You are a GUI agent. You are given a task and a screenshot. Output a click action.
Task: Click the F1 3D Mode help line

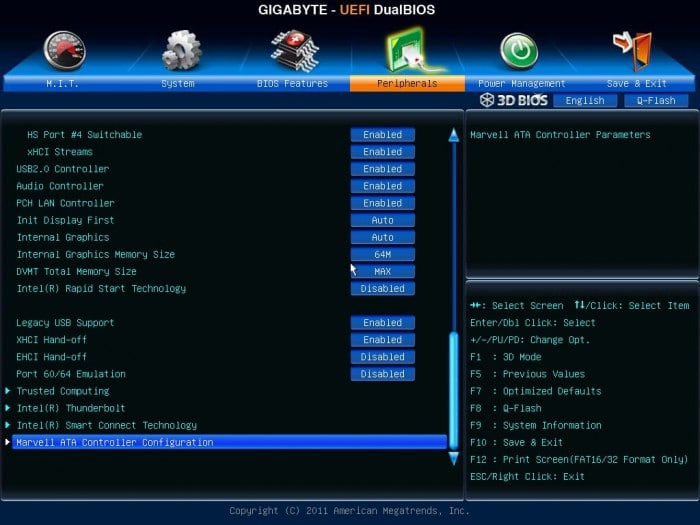point(506,357)
